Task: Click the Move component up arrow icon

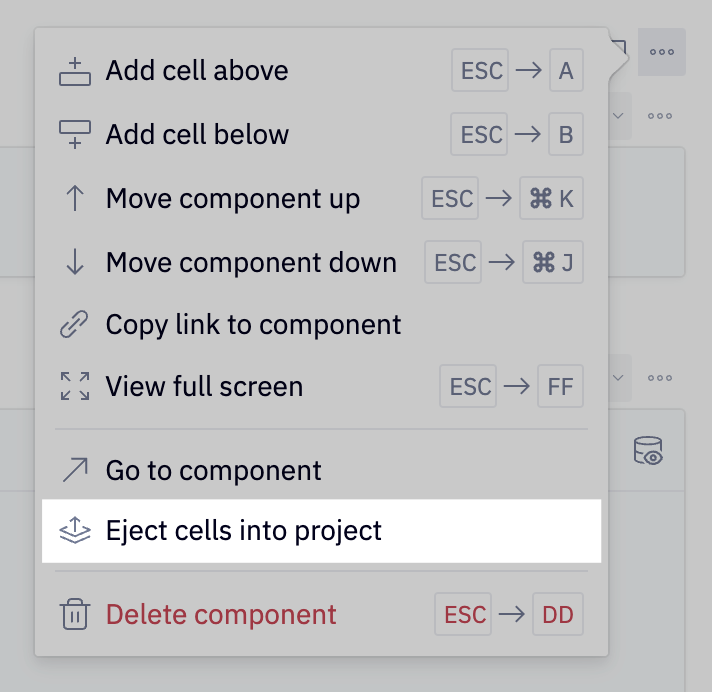Action: pyautogui.click(x=75, y=198)
